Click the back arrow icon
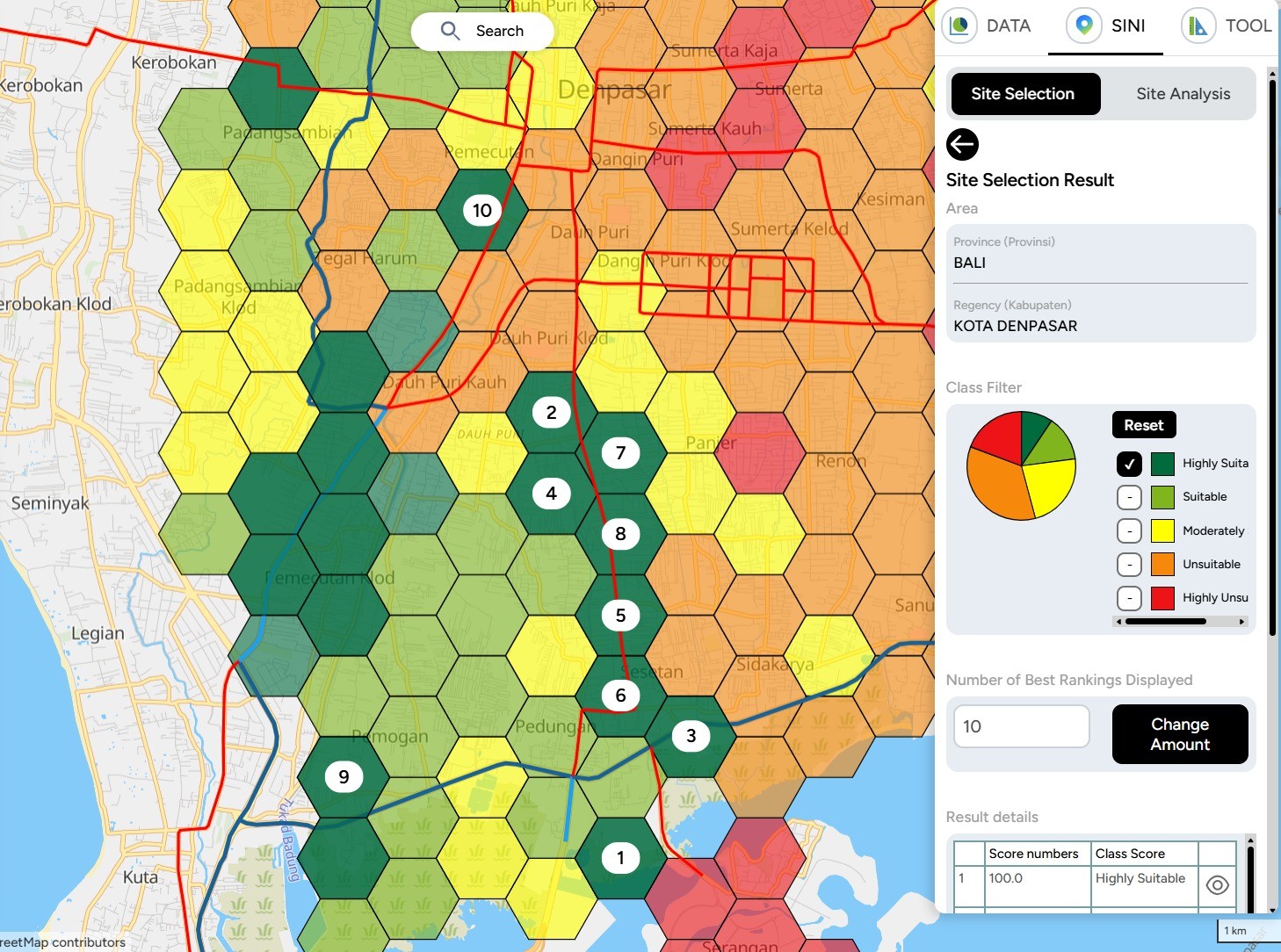The height and width of the screenshot is (952, 1281). coord(962,144)
